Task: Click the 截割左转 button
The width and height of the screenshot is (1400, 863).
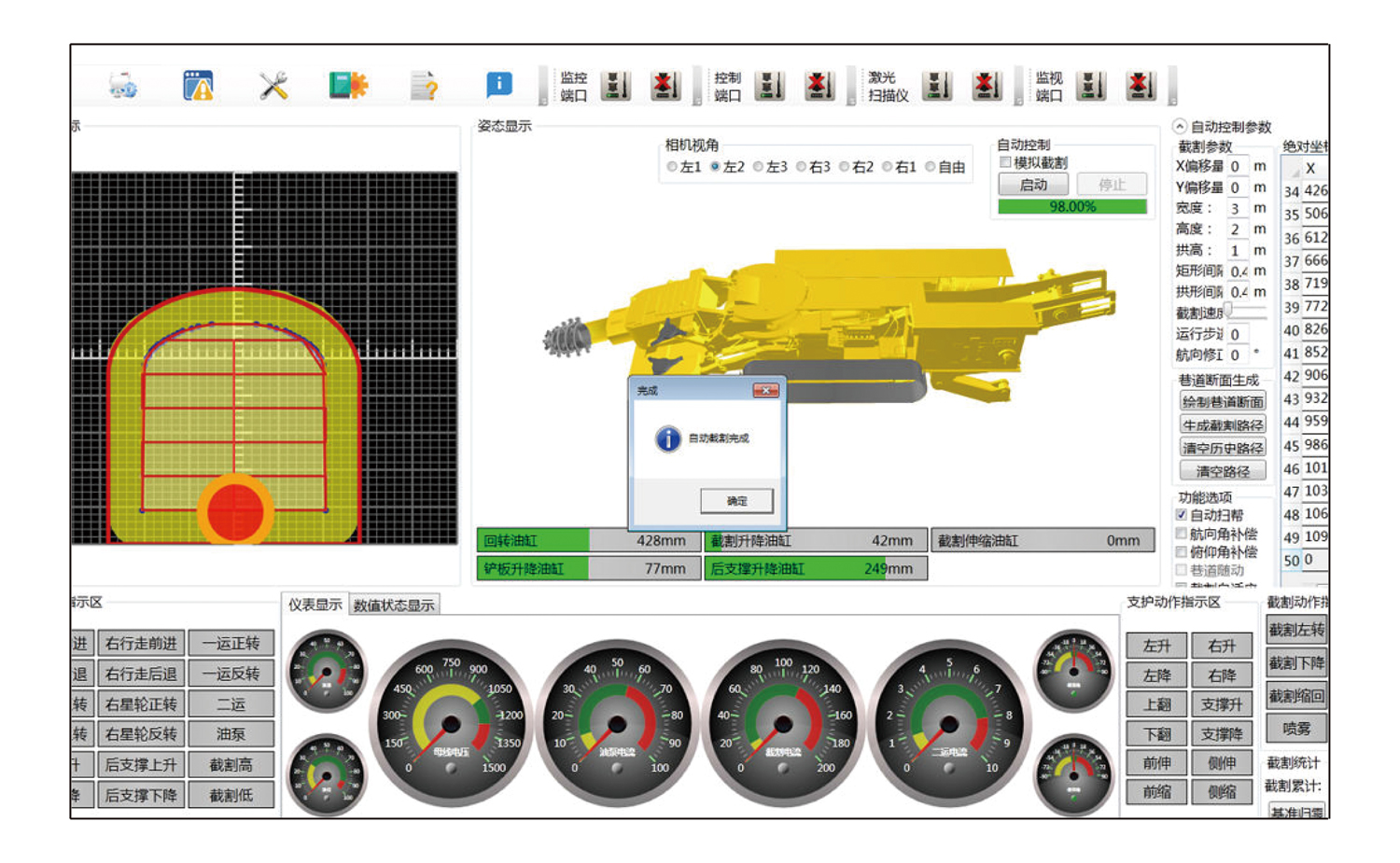Action: 1296,630
